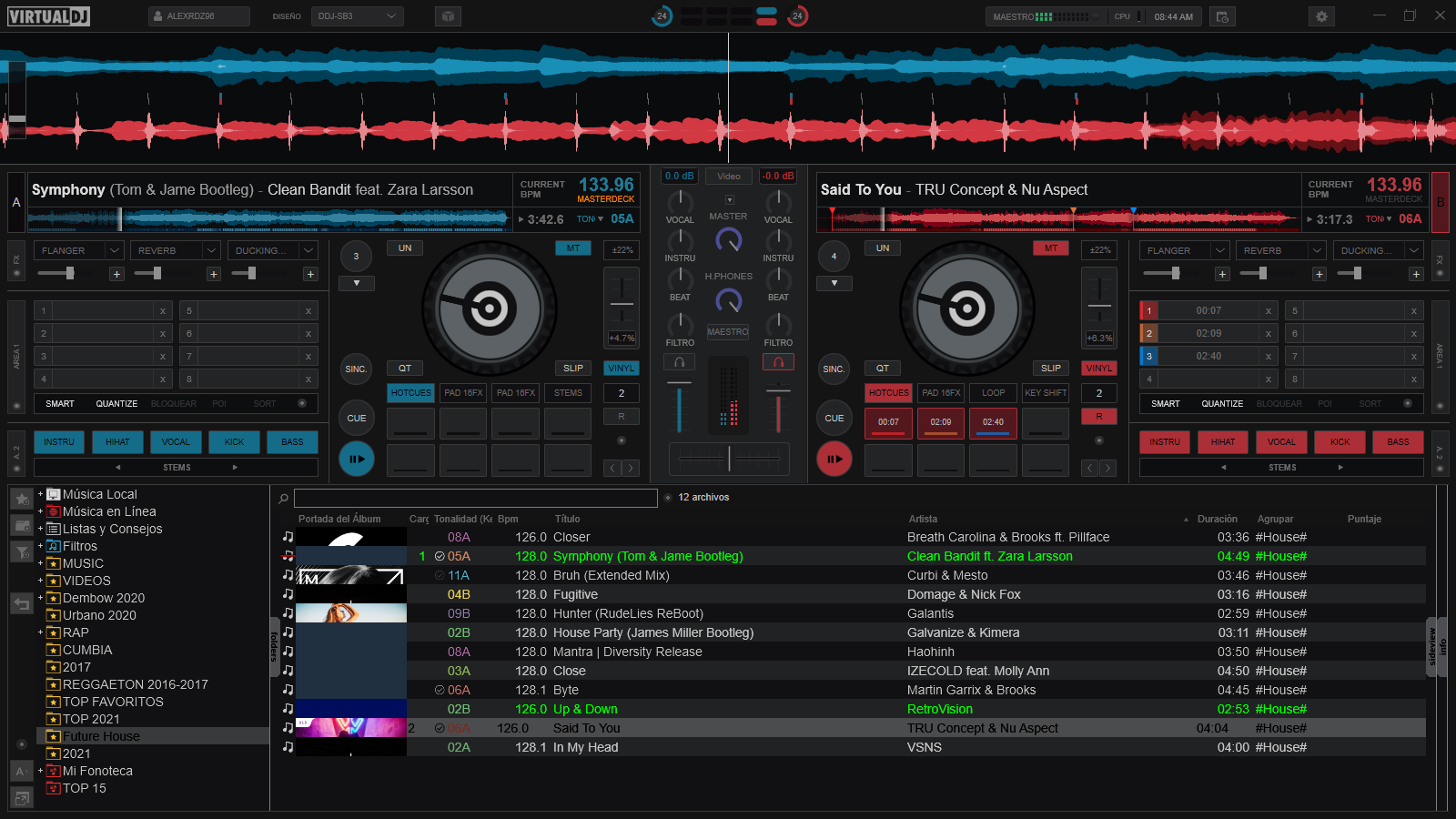Toggle QUANTIZE on deck B hotcue panel

tap(1222, 404)
